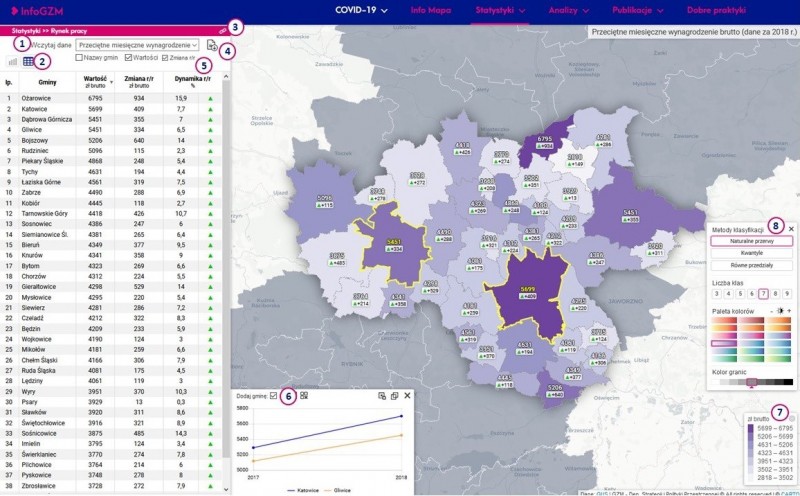Set number of classes to 7

[764, 294]
